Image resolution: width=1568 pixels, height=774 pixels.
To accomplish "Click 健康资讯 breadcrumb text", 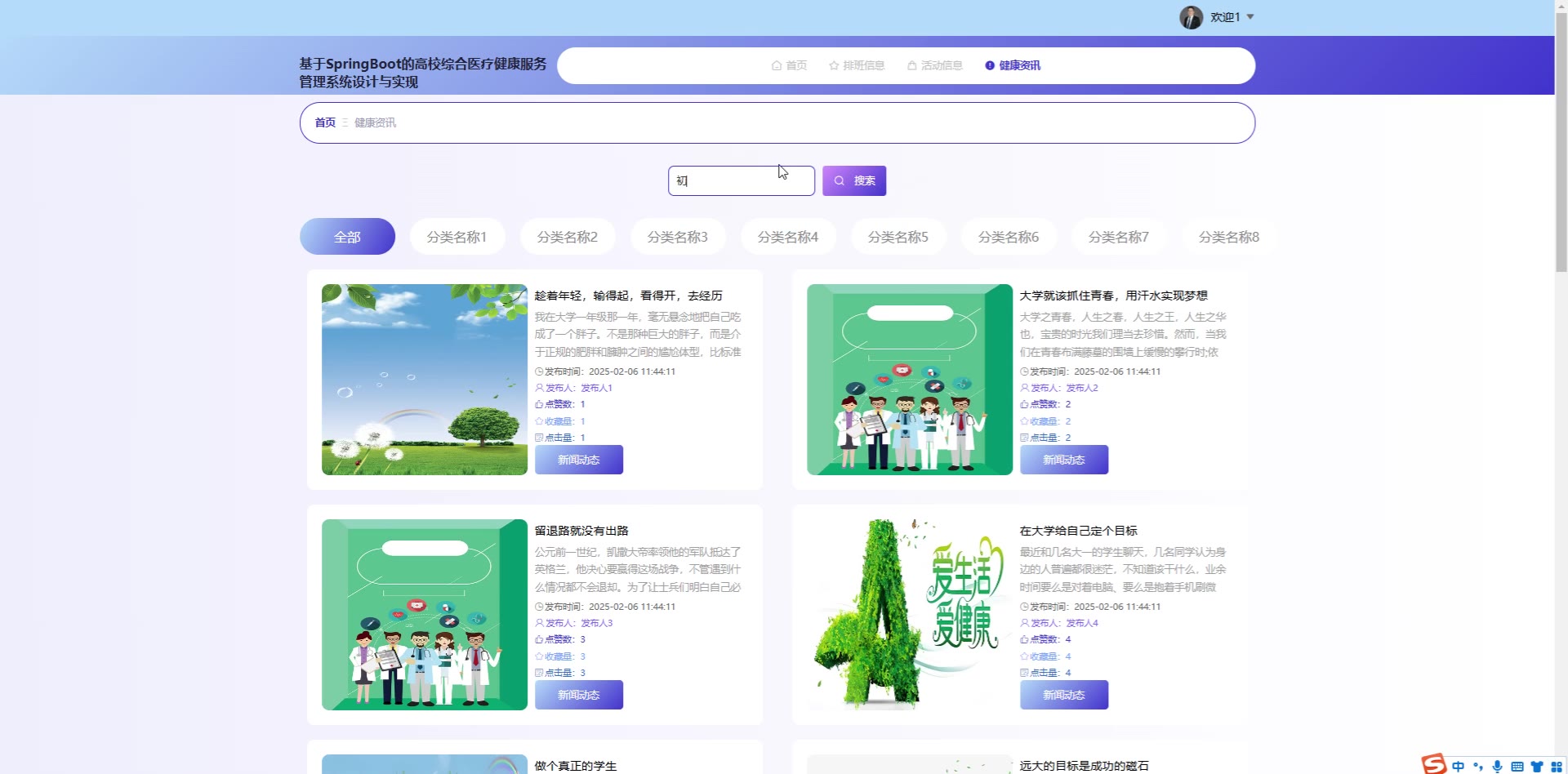I will tap(375, 122).
